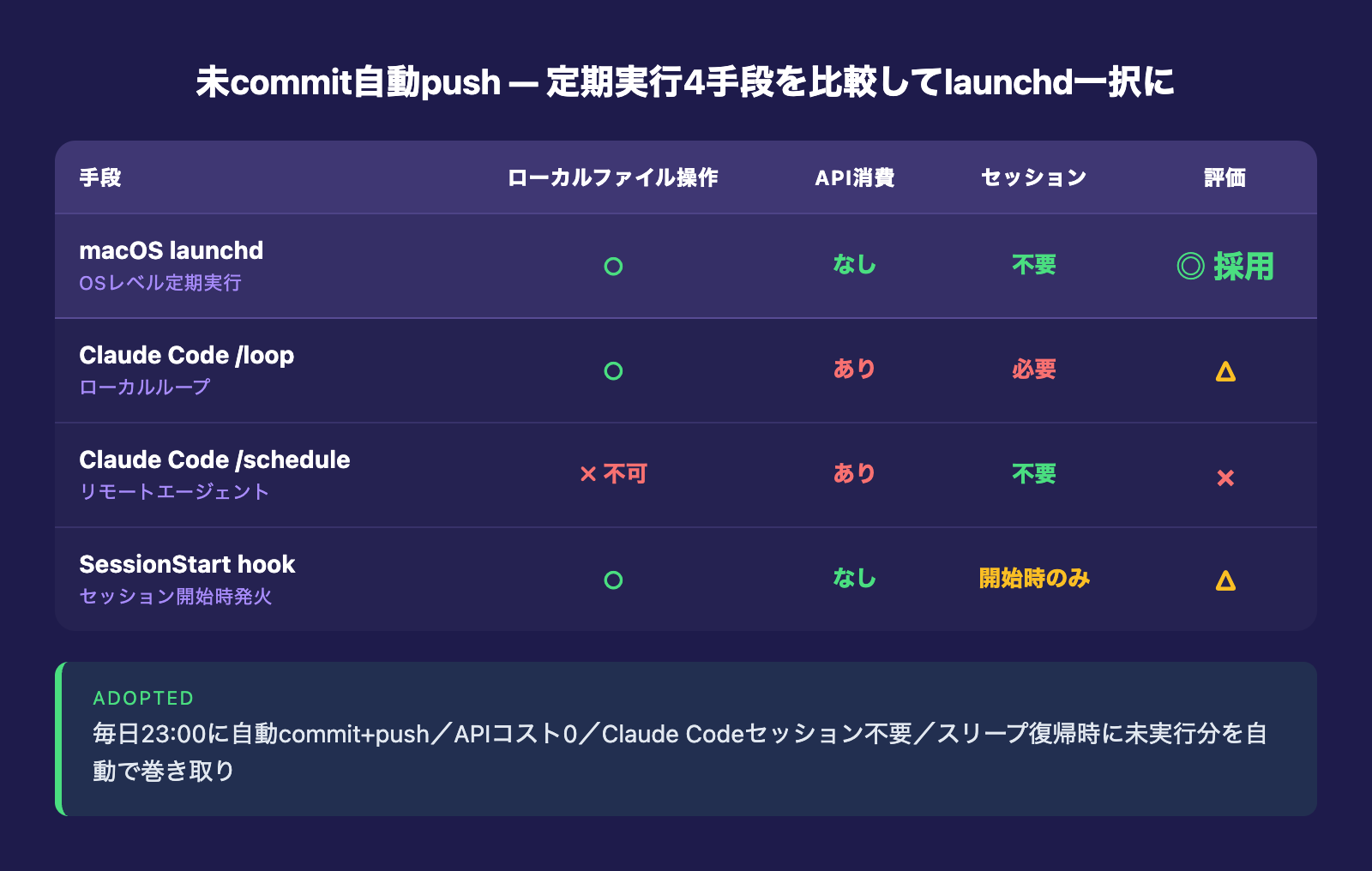Click the green circle in the SessionStart hook row
The height and width of the screenshot is (871, 1372).
[613, 580]
